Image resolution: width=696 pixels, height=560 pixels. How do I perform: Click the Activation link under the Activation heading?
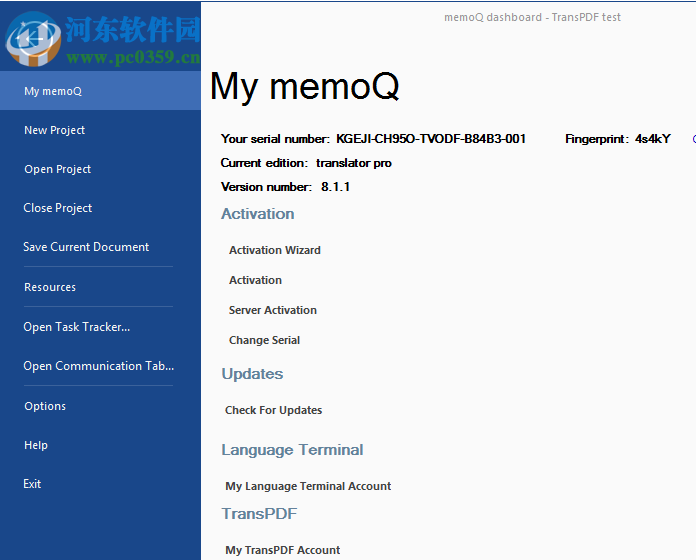255,280
